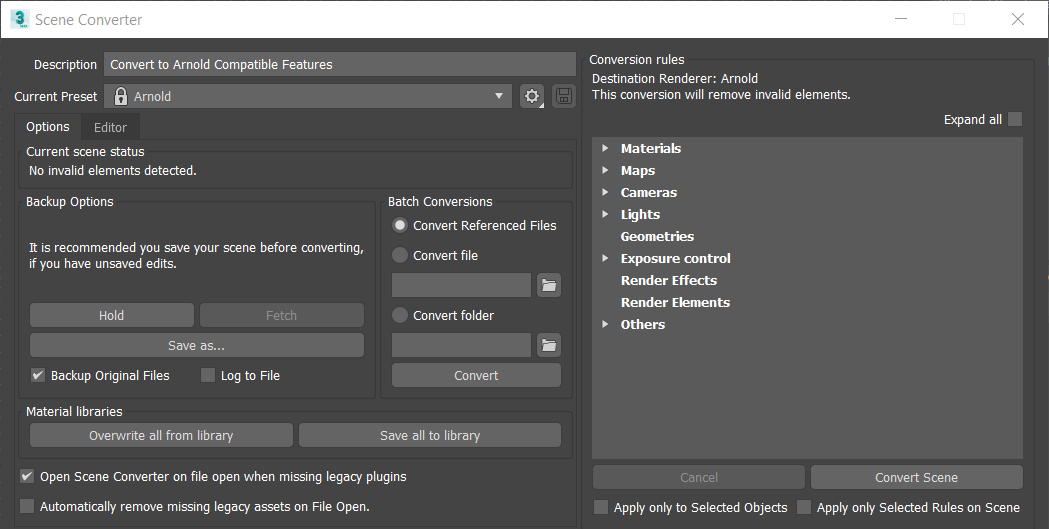1049x529 pixels.
Task: Select Render Elements in the rules tree
Action: coord(675,303)
